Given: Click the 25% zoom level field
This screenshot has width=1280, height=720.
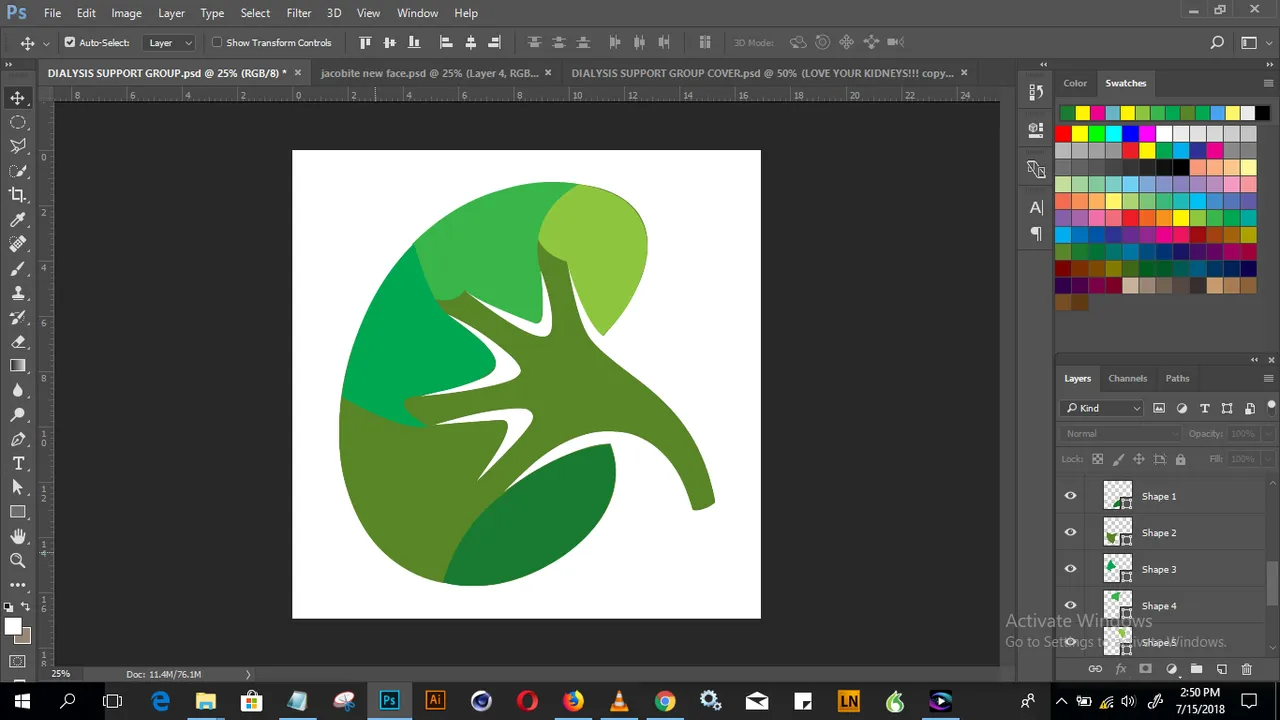Looking at the screenshot, I should (61, 674).
